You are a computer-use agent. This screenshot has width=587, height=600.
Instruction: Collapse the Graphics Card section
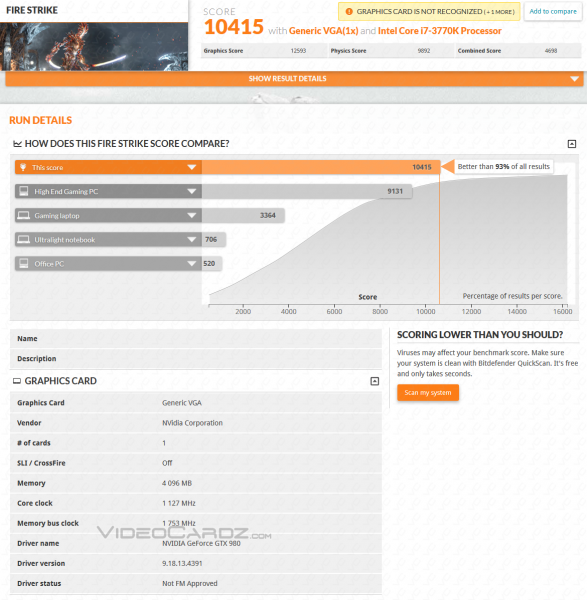click(x=375, y=381)
